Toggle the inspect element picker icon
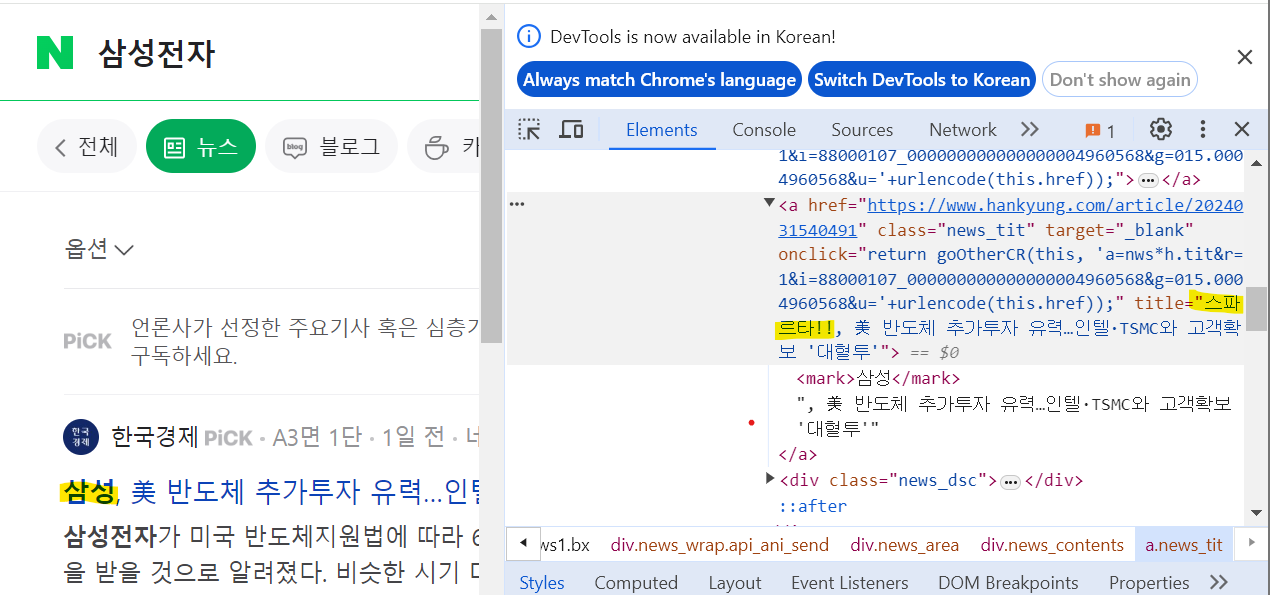This screenshot has height=595, width=1270. click(529, 129)
